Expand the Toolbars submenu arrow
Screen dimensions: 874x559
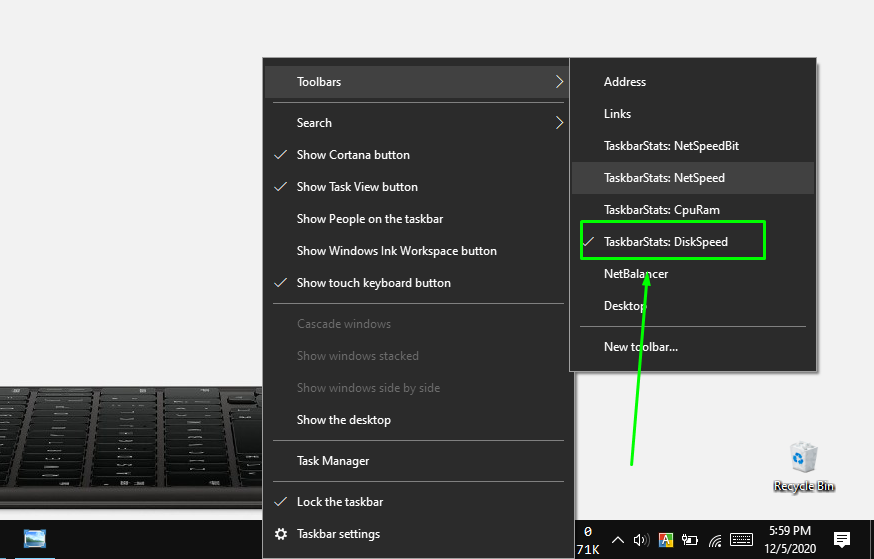tap(559, 82)
